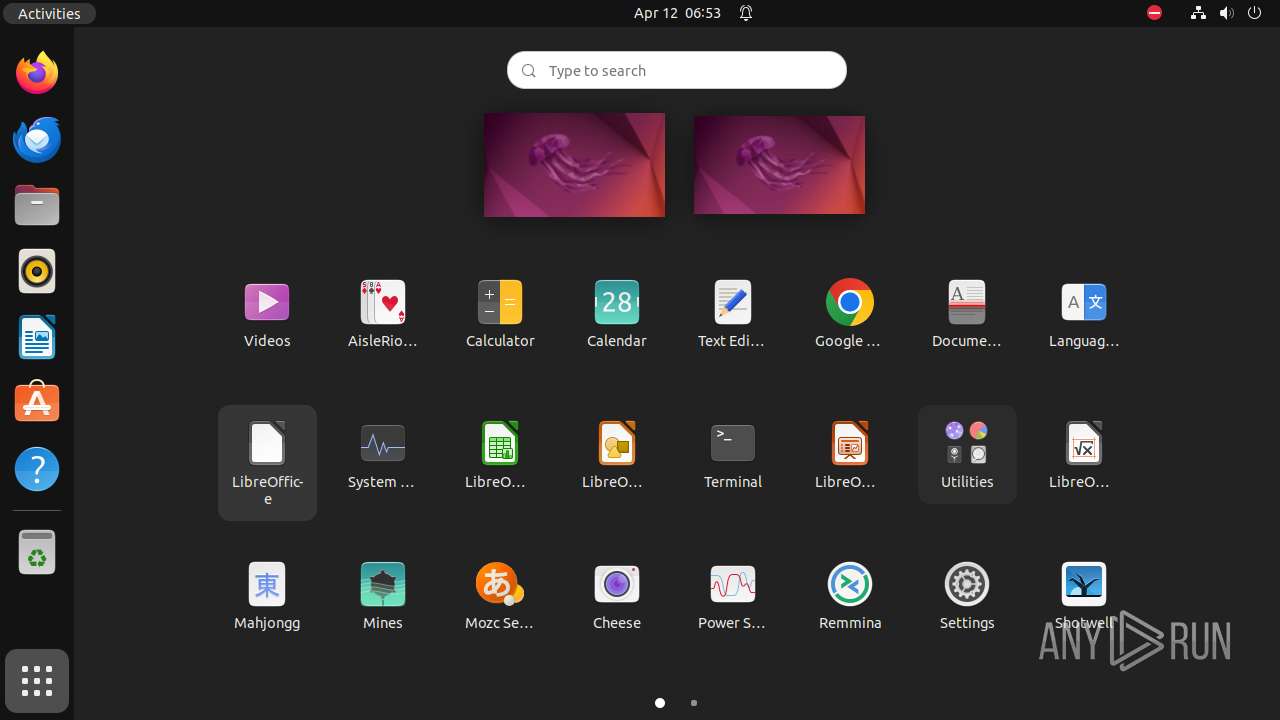
Task: Open the Settings app
Action: click(967, 596)
